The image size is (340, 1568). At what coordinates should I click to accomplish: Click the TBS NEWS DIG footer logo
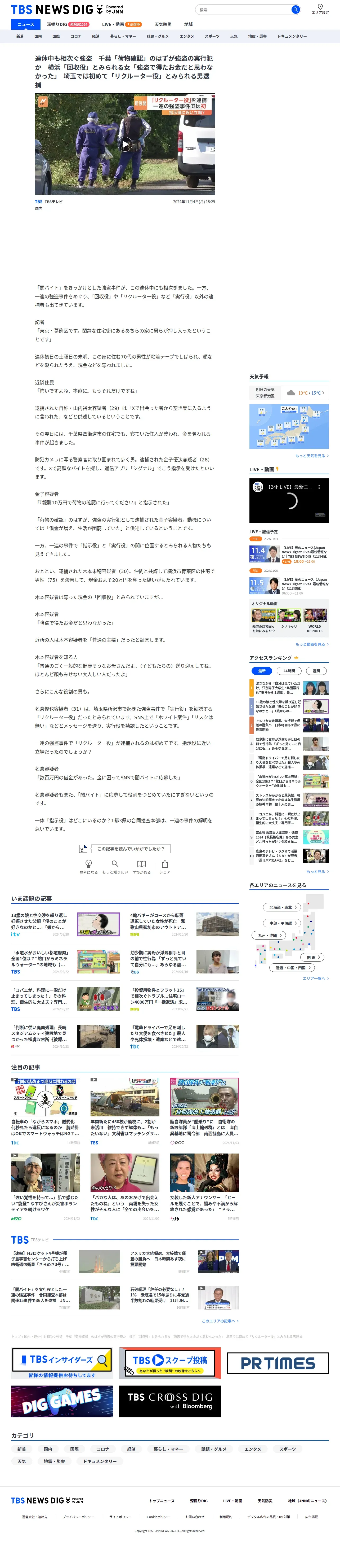tap(47, 1500)
